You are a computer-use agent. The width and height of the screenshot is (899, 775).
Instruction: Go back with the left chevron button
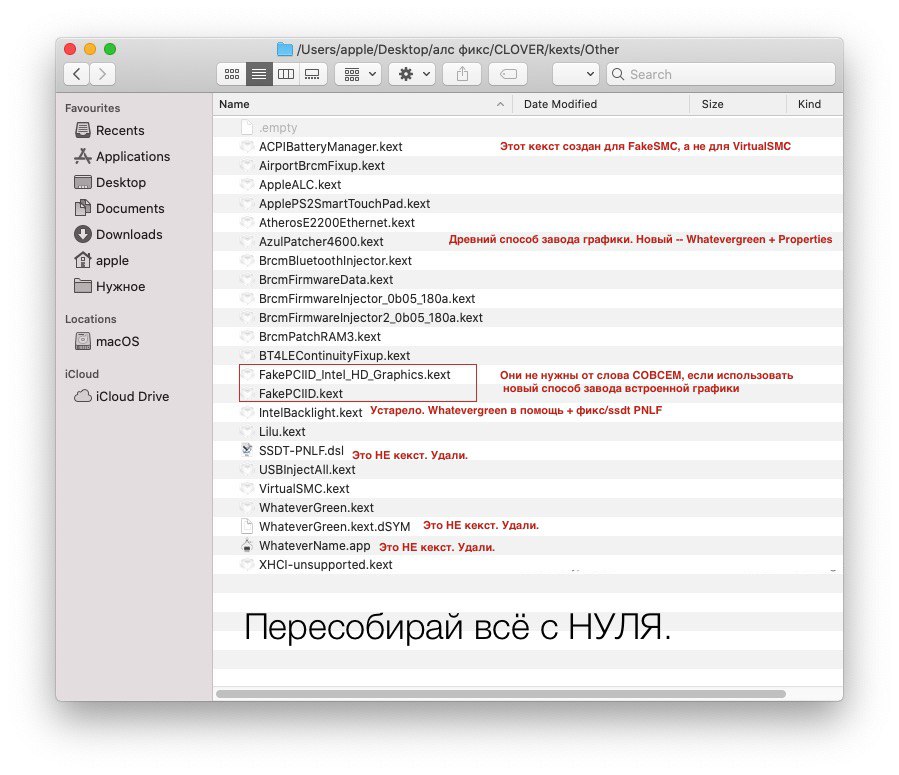click(x=76, y=74)
